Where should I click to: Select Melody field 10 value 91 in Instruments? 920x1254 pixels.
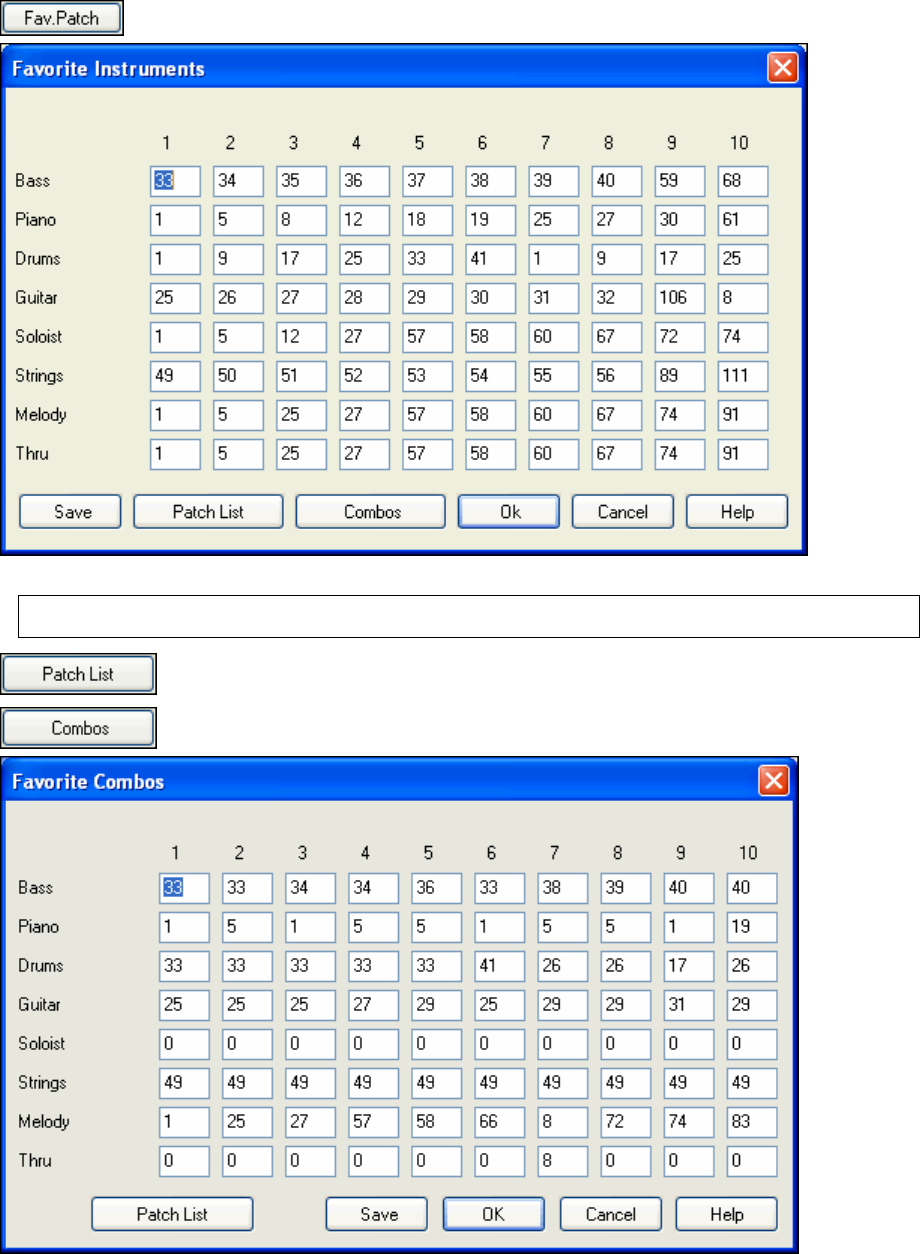(x=743, y=415)
